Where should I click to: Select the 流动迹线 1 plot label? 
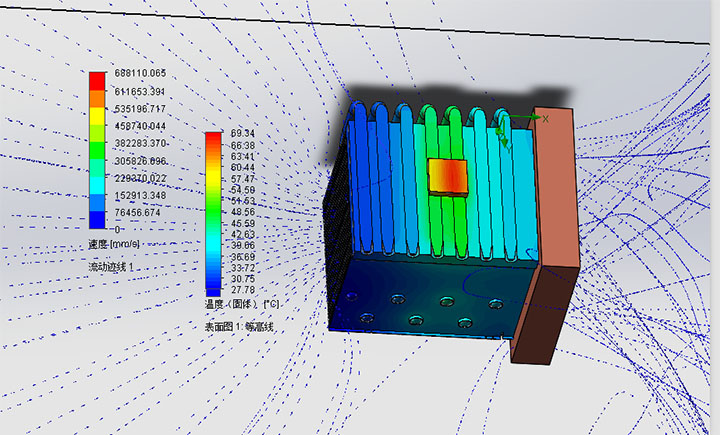click(111, 267)
